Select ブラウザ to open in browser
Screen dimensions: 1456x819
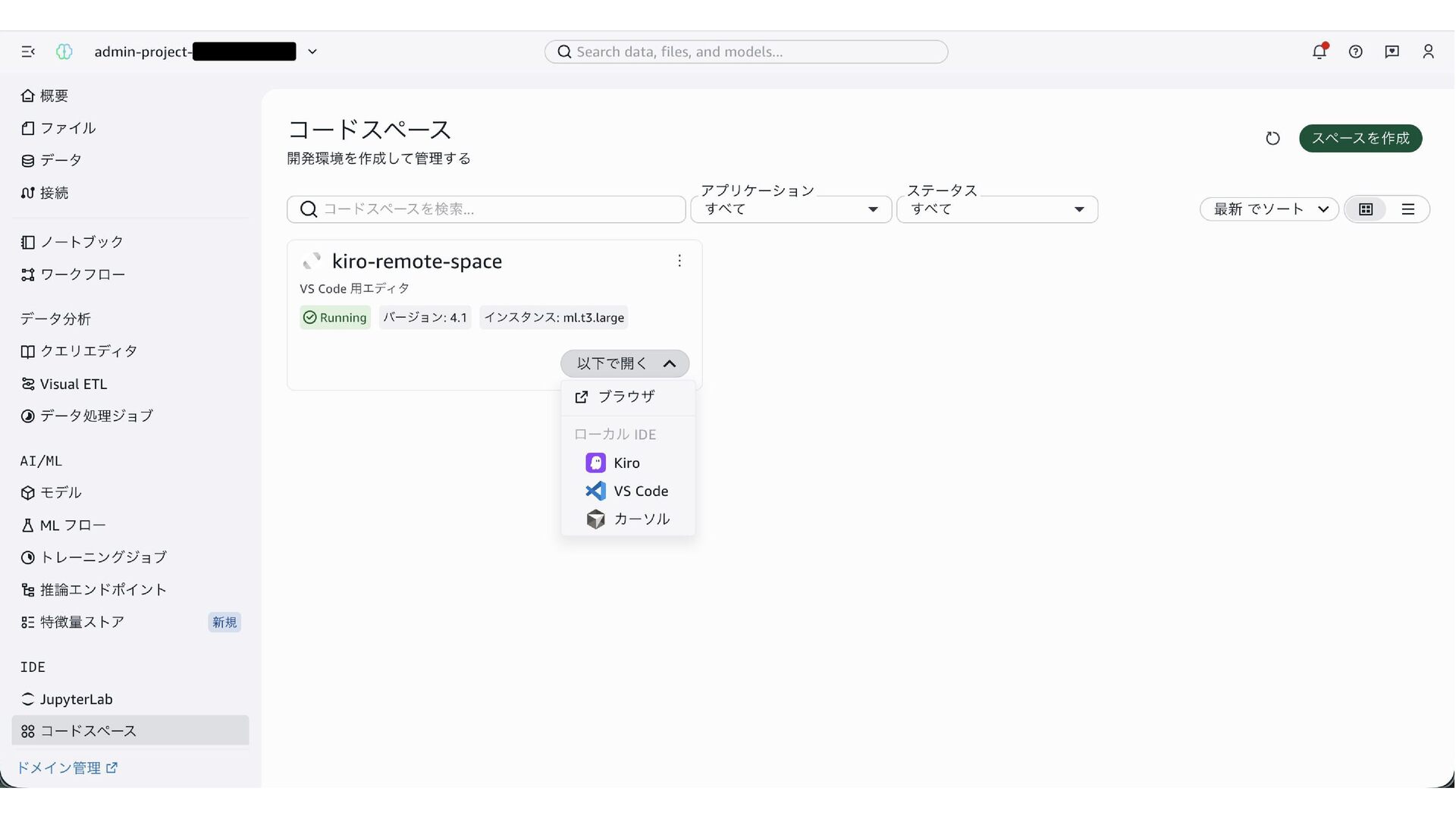[628, 397]
